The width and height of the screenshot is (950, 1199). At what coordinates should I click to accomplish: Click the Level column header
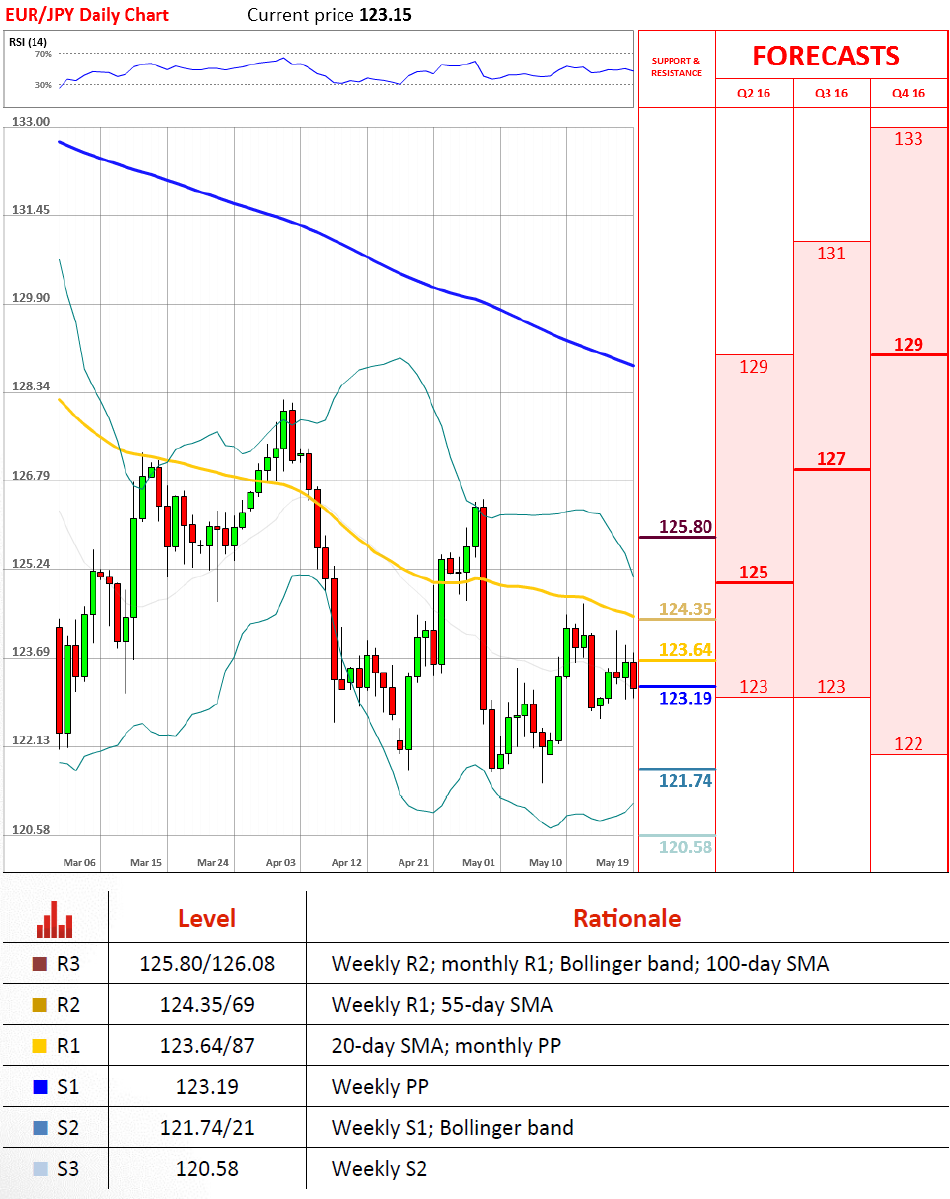click(207, 918)
